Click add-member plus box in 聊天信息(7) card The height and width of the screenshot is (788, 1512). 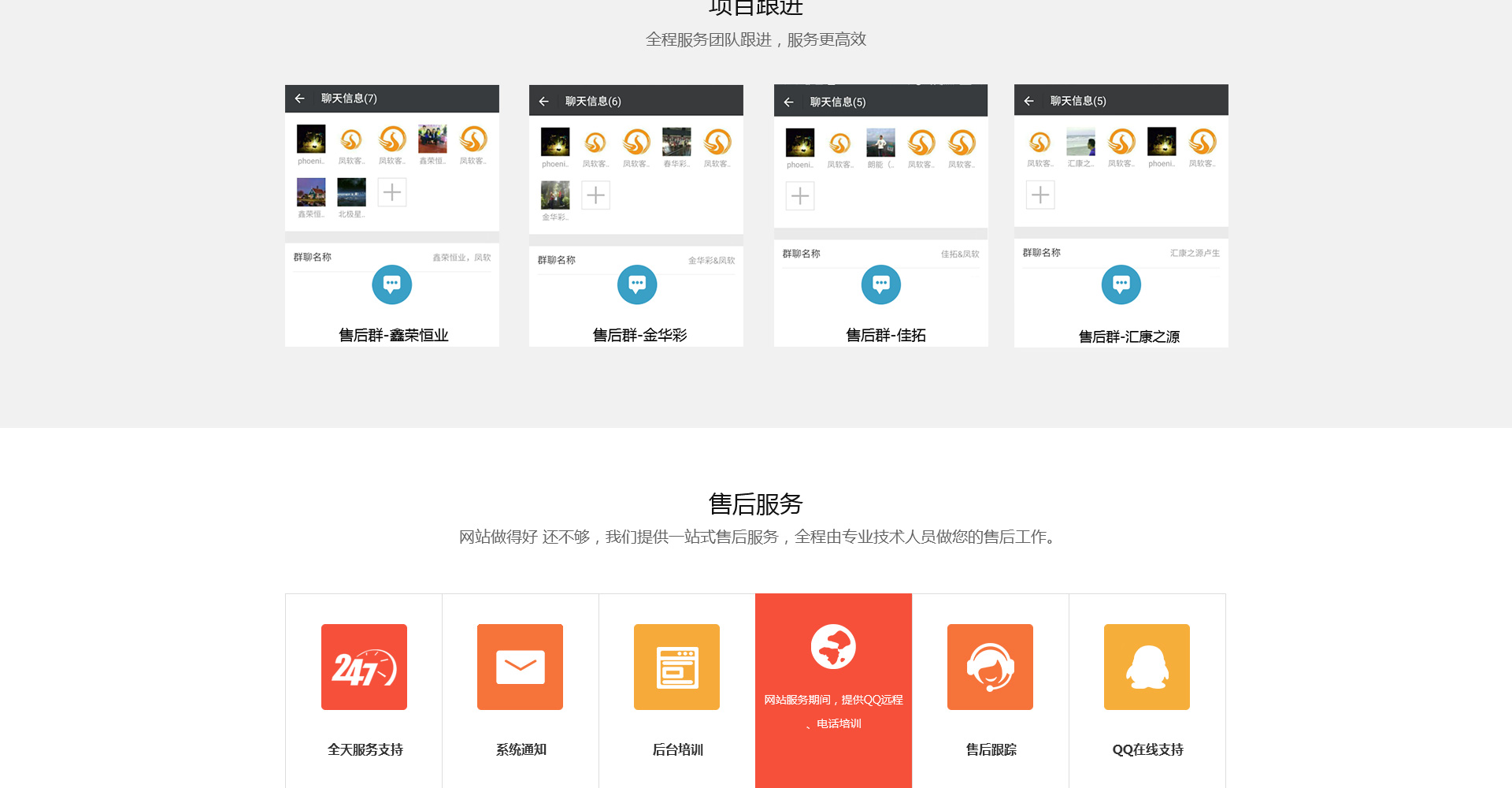coord(392,192)
